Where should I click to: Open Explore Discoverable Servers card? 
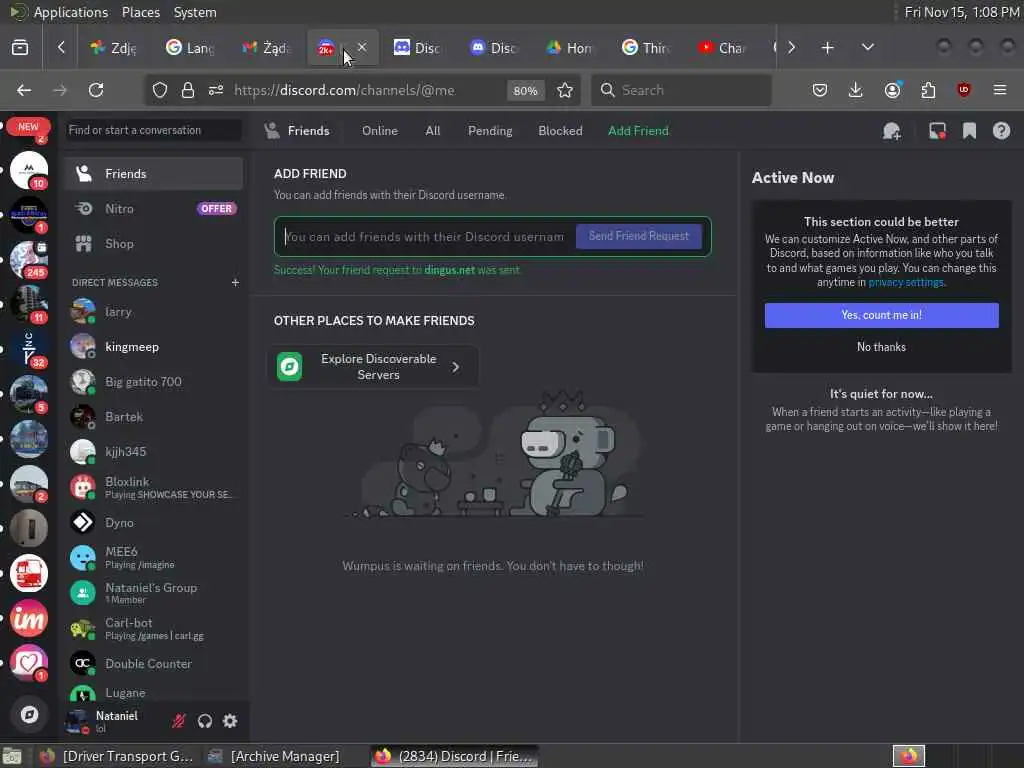373,367
